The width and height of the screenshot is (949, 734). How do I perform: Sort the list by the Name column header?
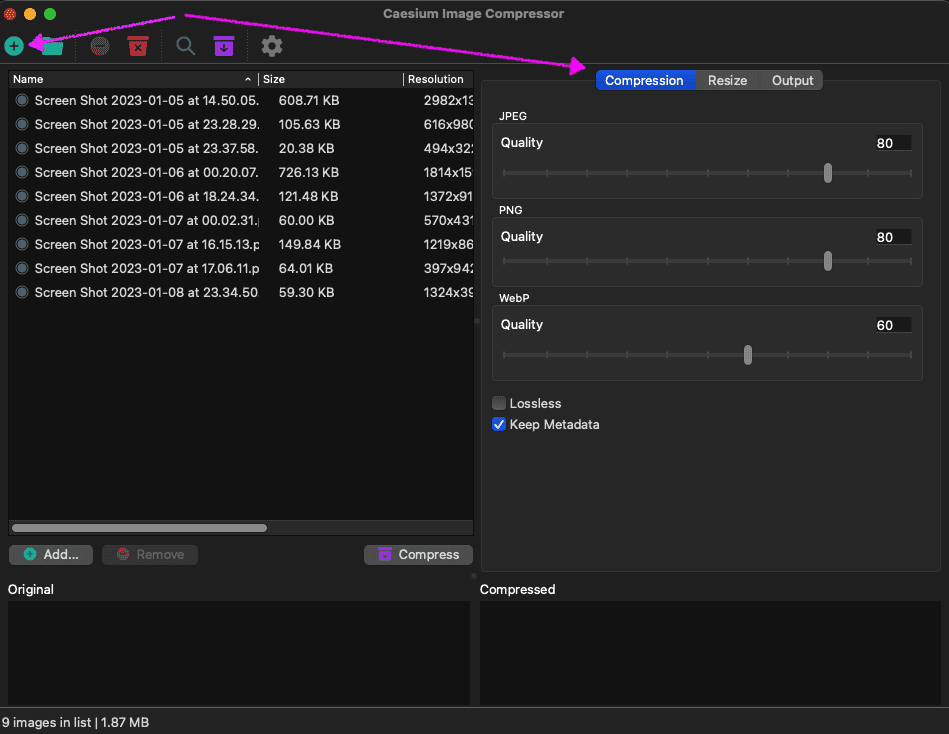click(130, 79)
